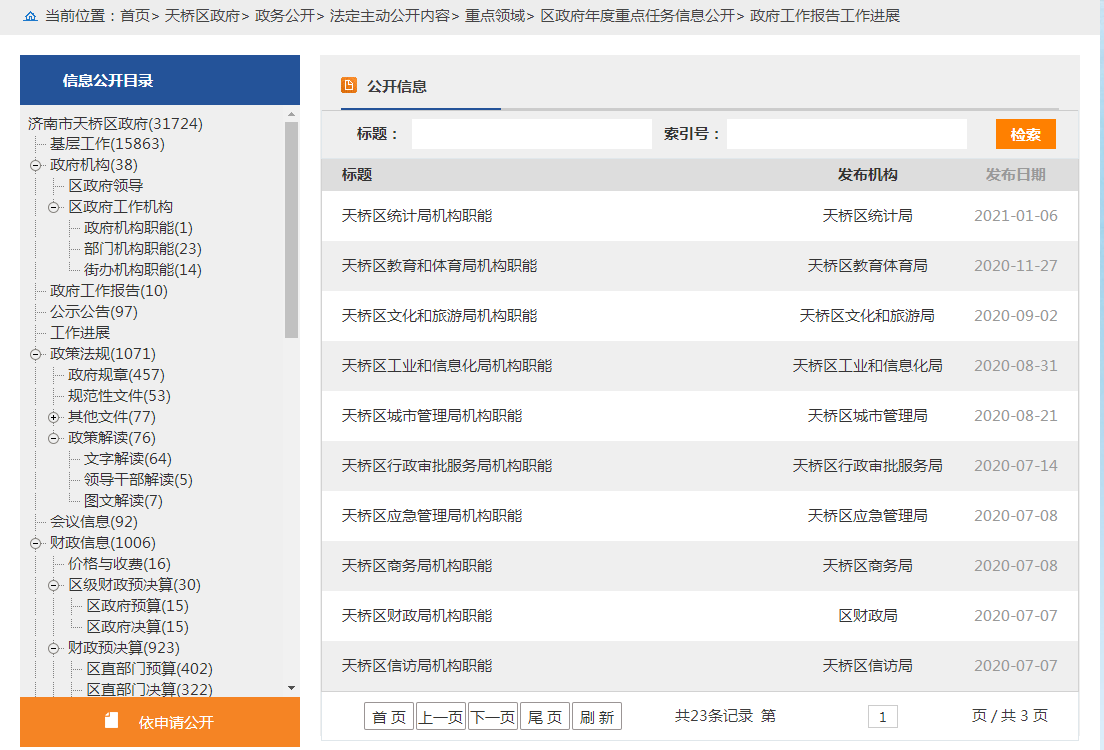The width and height of the screenshot is (1104, 750).
Task: Select 区政府决算(15) in the tree
Action: coord(137,627)
